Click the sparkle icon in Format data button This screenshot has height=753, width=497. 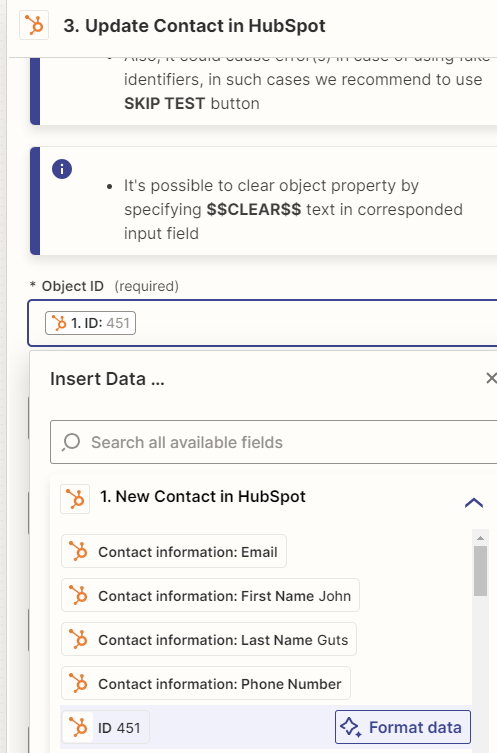pyautogui.click(x=351, y=727)
